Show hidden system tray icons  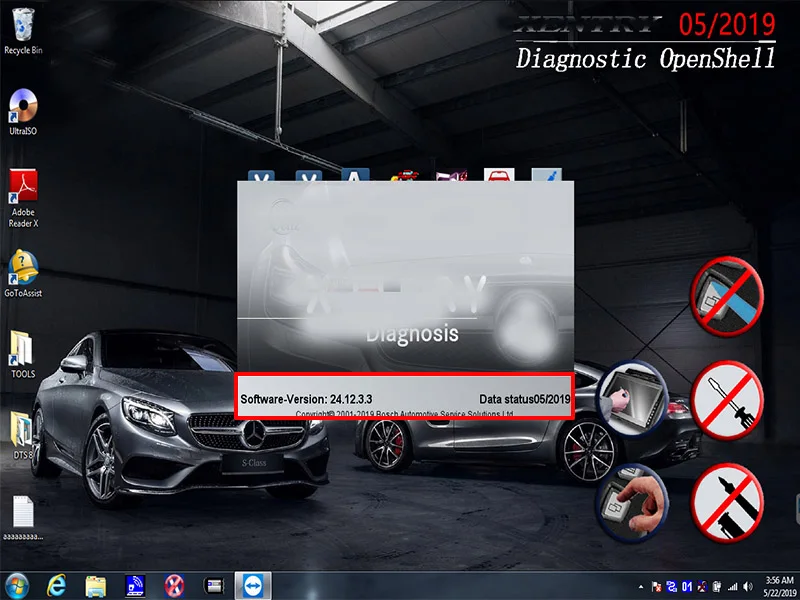640,587
